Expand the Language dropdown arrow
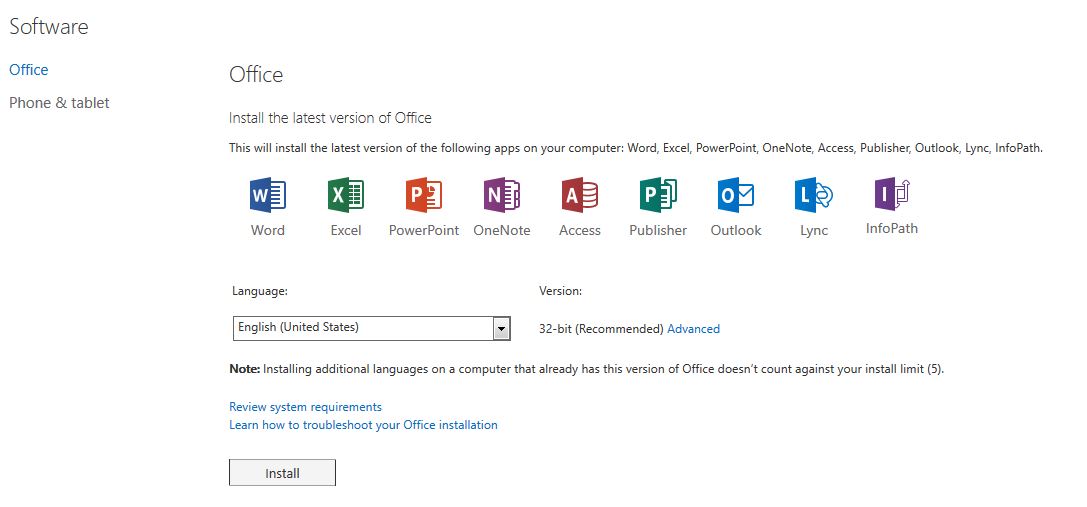This screenshot has width=1087, height=507. [x=501, y=328]
